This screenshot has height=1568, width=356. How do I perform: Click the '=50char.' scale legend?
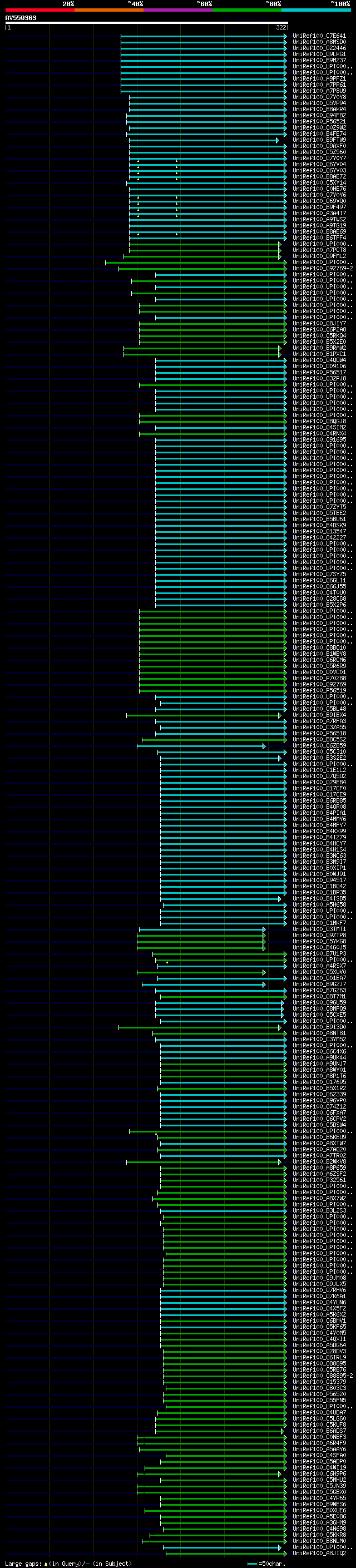[266, 1563]
